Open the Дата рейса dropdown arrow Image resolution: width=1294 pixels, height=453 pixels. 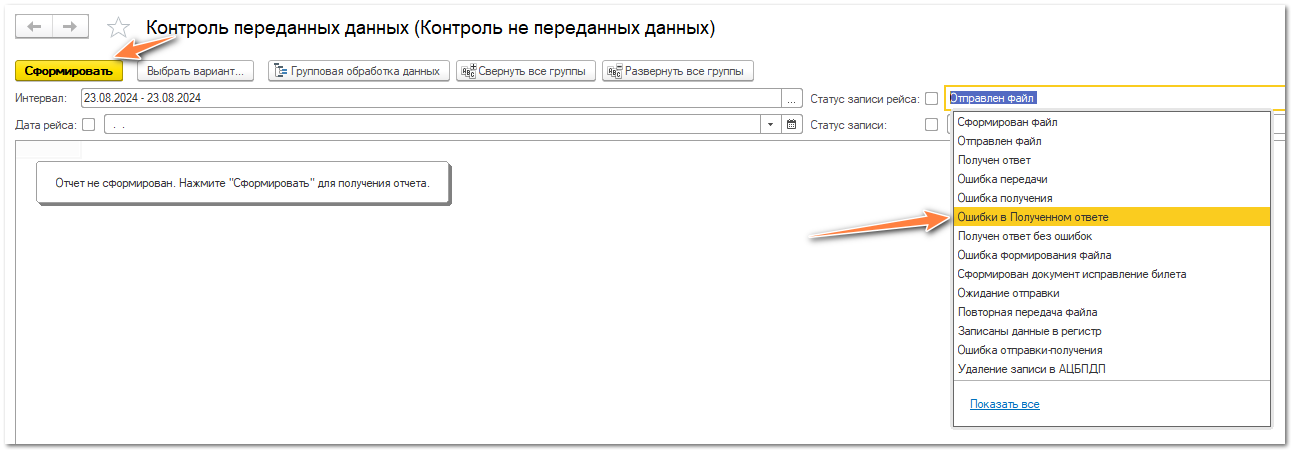tap(770, 125)
